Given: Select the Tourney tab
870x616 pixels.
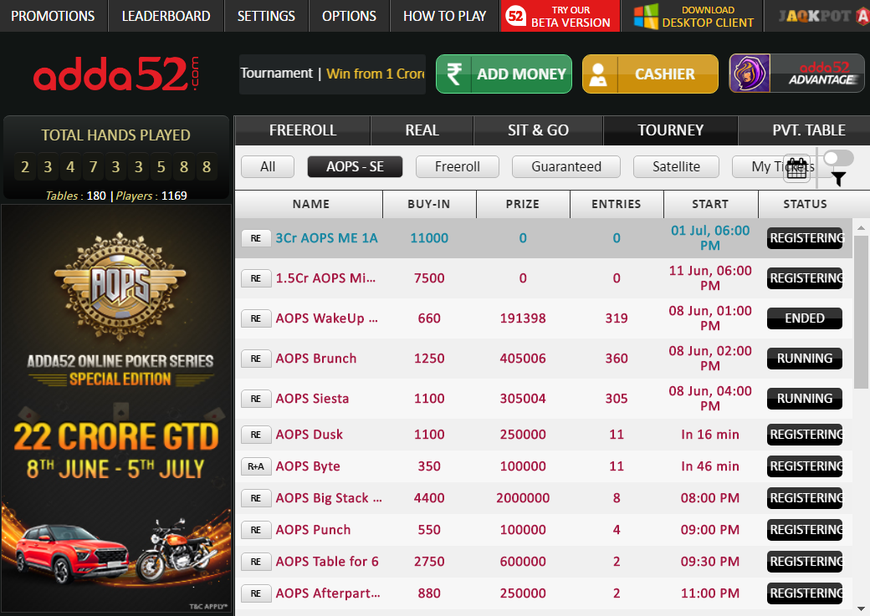Looking at the screenshot, I should coord(670,130).
